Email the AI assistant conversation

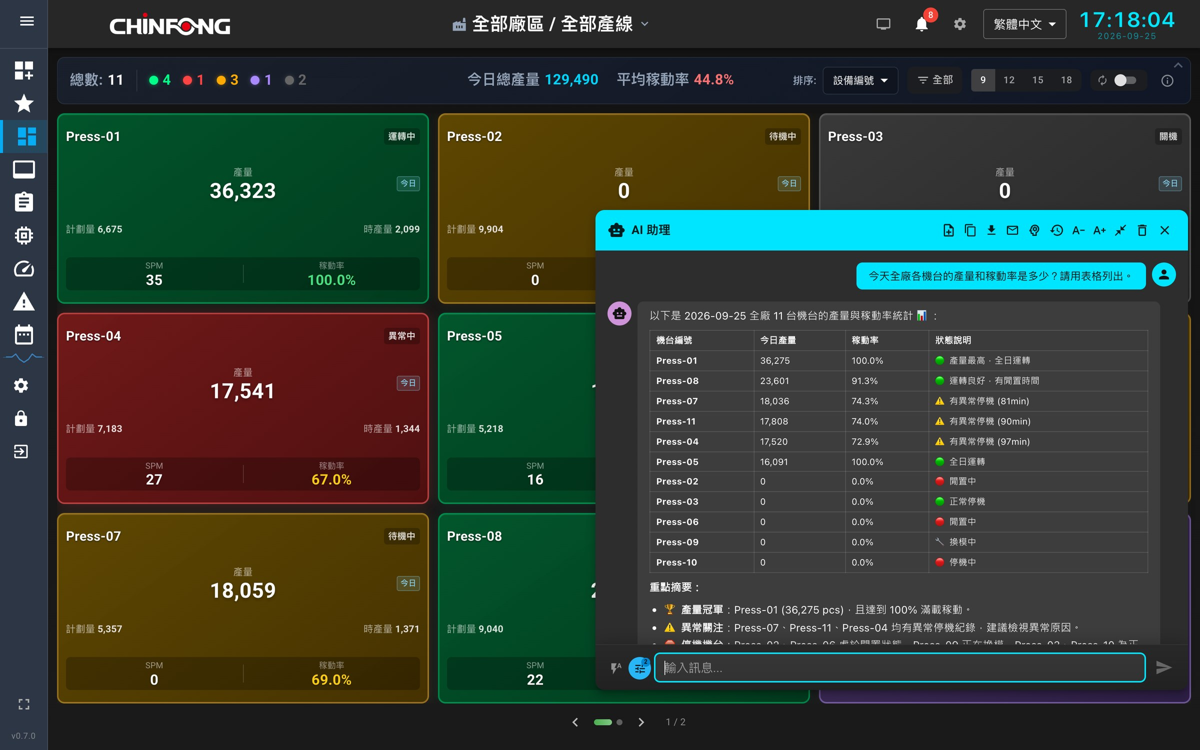1012,230
